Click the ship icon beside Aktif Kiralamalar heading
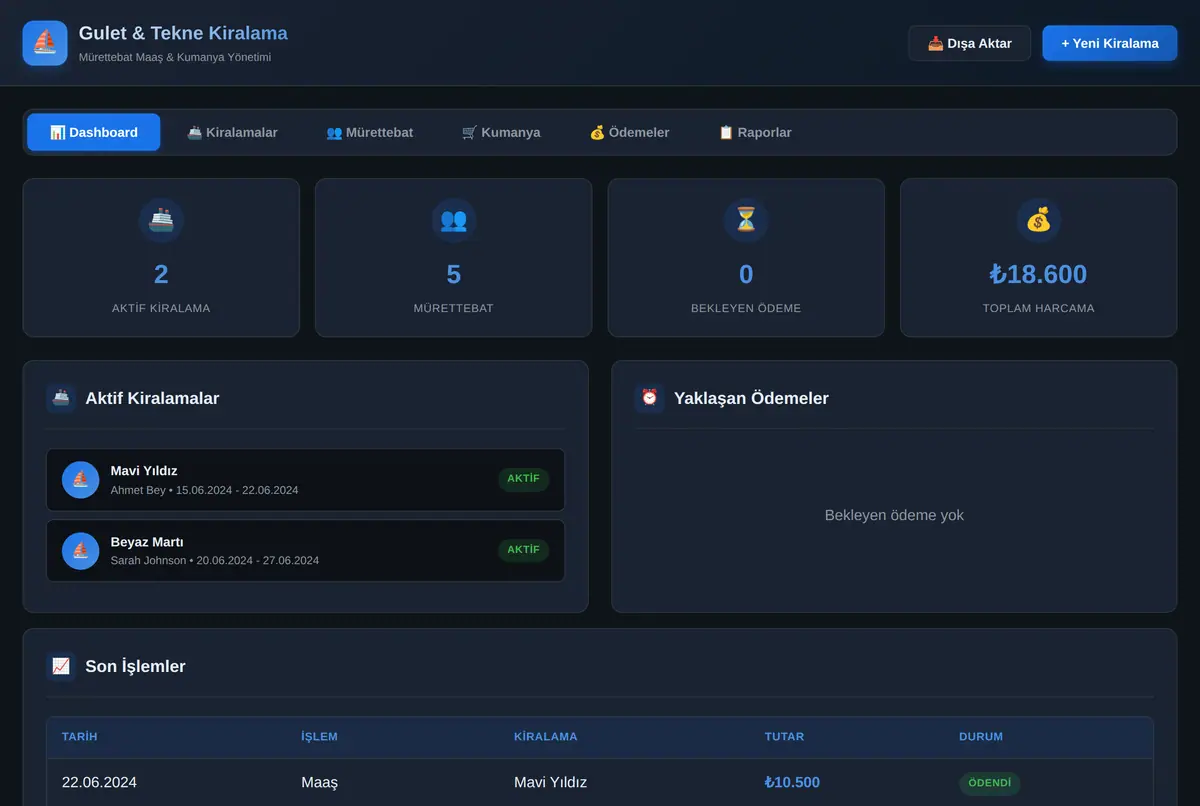The width and height of the screenshot is (1200, 806). click(x=61, y=398)
